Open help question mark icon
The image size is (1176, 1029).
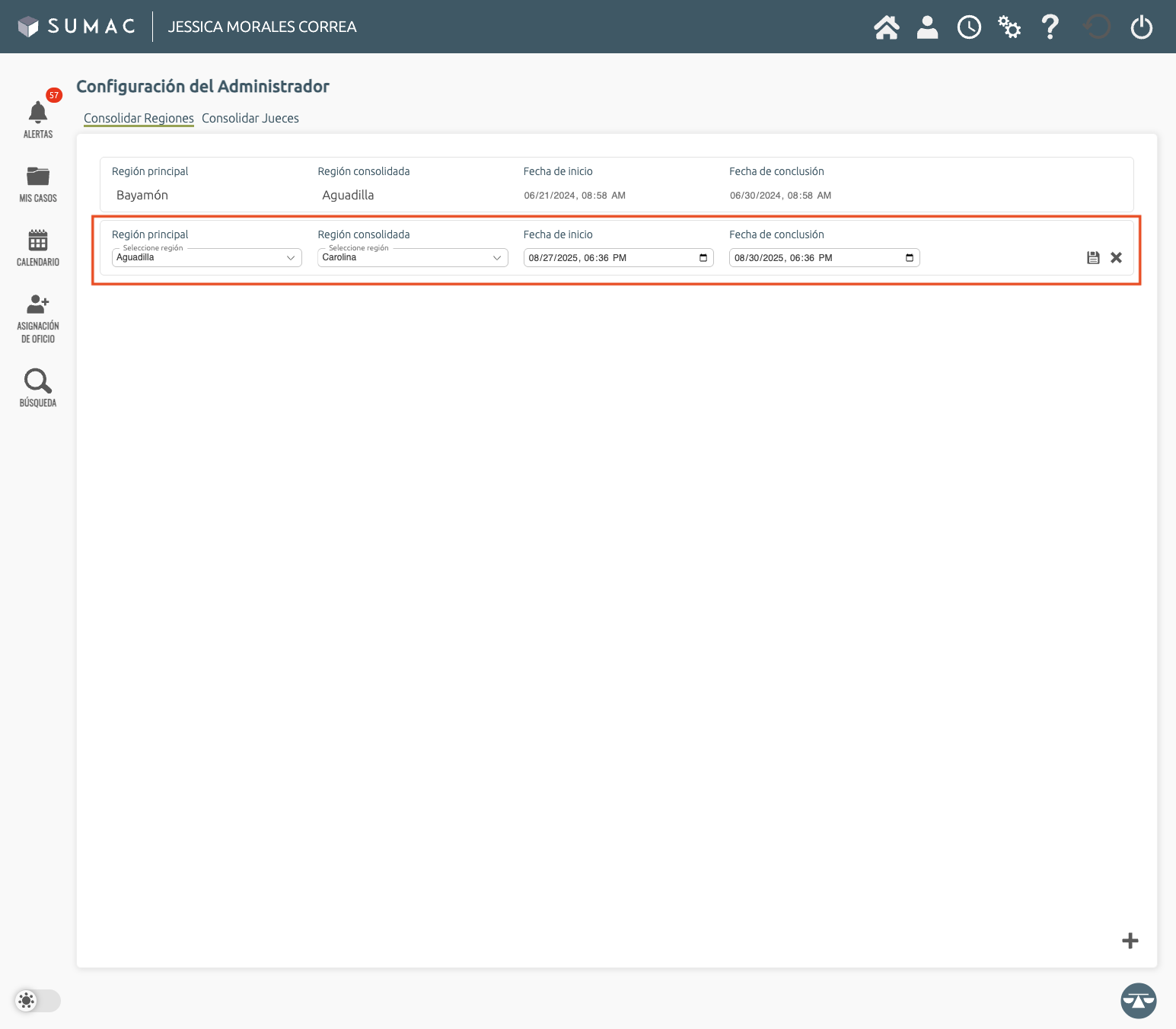[x=1050, y=27]
